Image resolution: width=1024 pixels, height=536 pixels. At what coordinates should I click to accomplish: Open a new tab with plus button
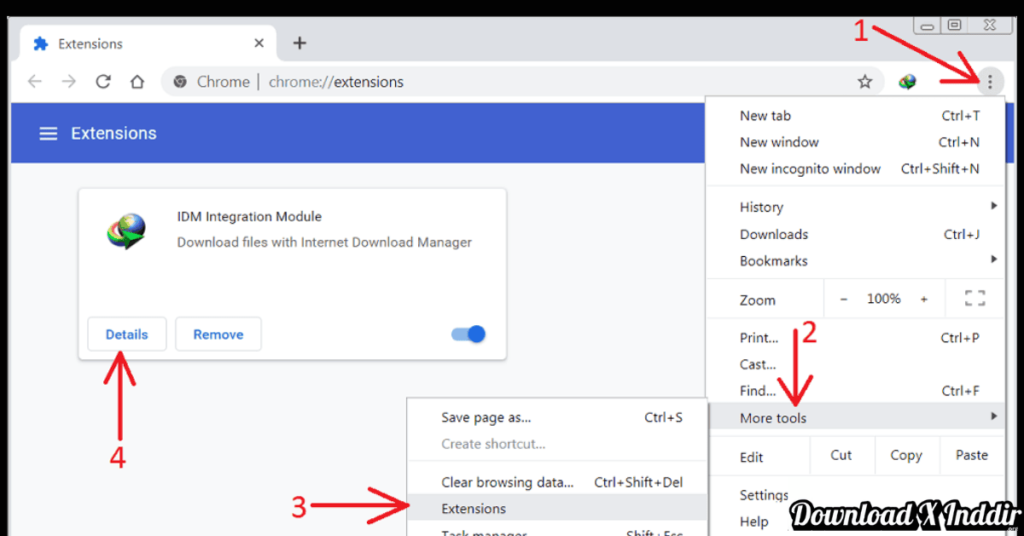point(299,43)
